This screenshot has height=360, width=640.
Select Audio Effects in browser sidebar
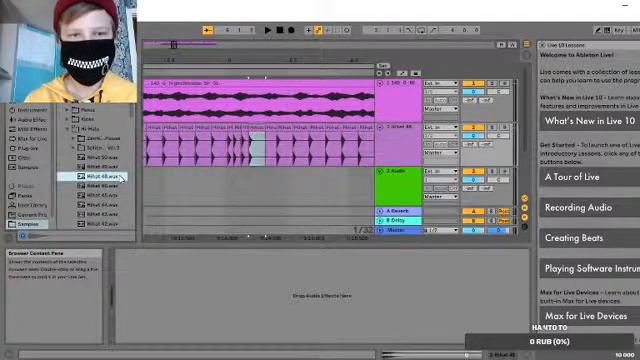28,120
